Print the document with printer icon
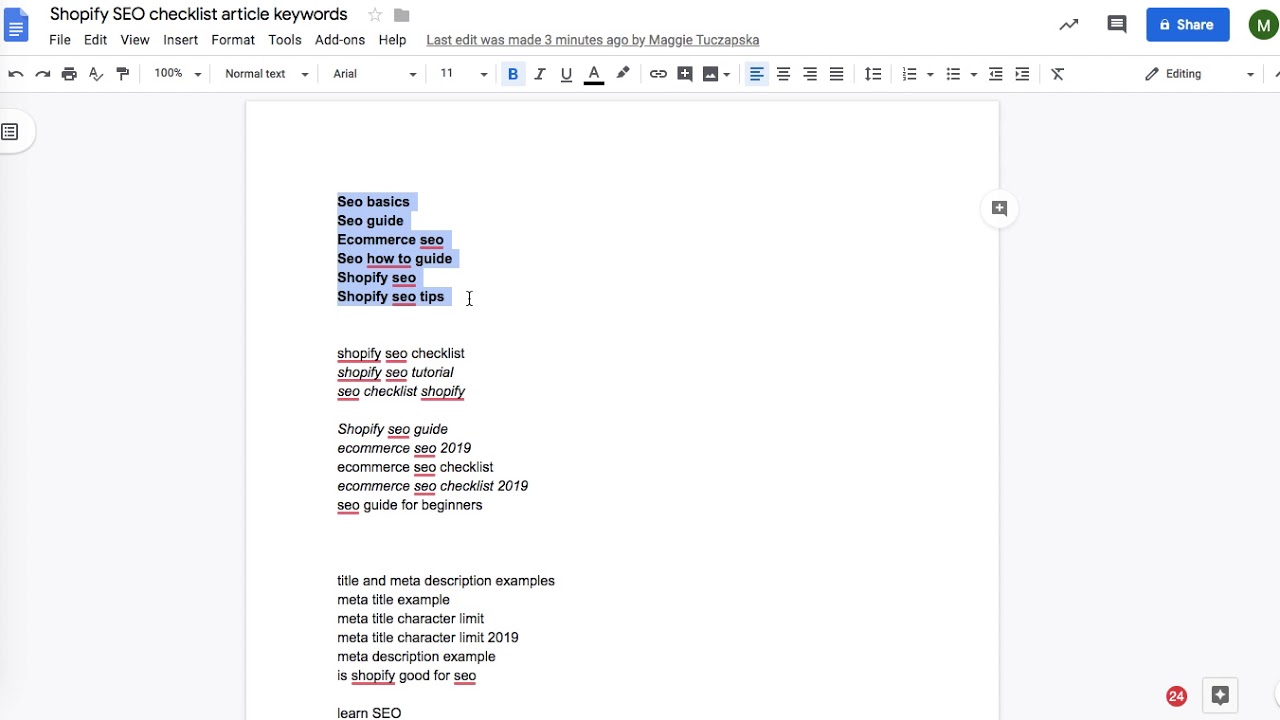The width and height of the screenshot is (1280, 720). (x=69, y=74)
